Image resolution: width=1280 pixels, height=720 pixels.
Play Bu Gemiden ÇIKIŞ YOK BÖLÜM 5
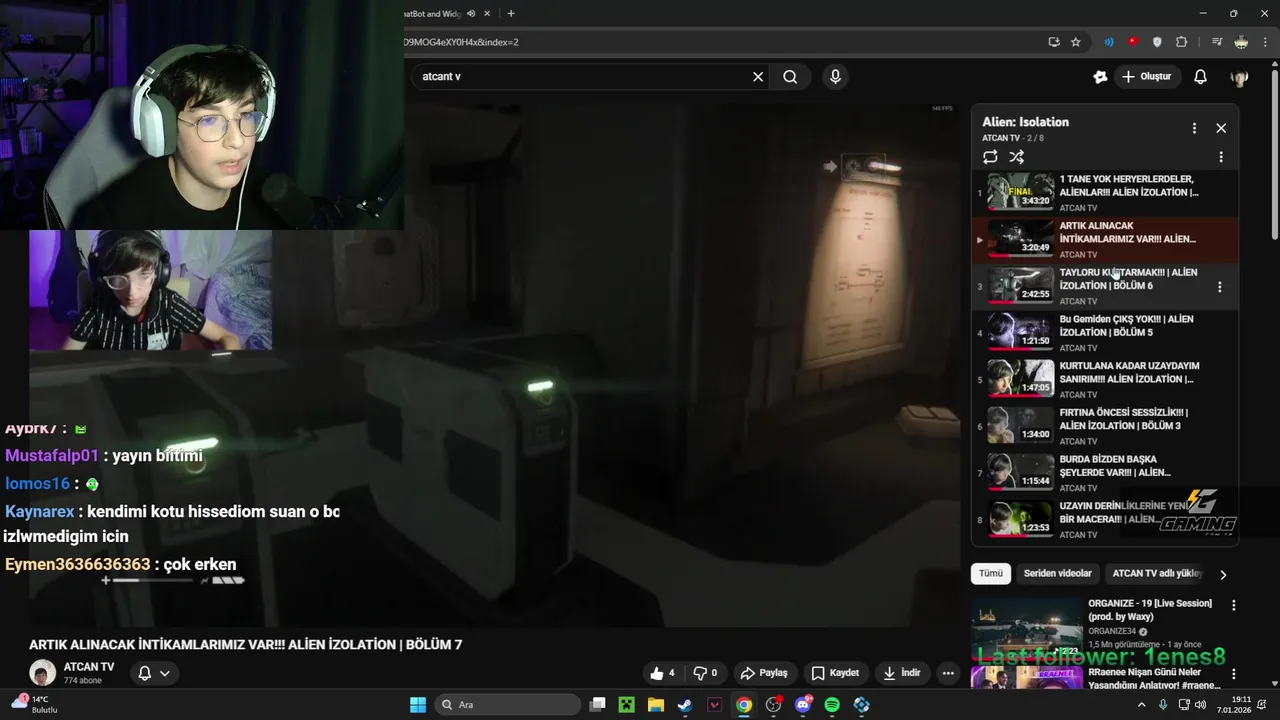point(1105,333)
